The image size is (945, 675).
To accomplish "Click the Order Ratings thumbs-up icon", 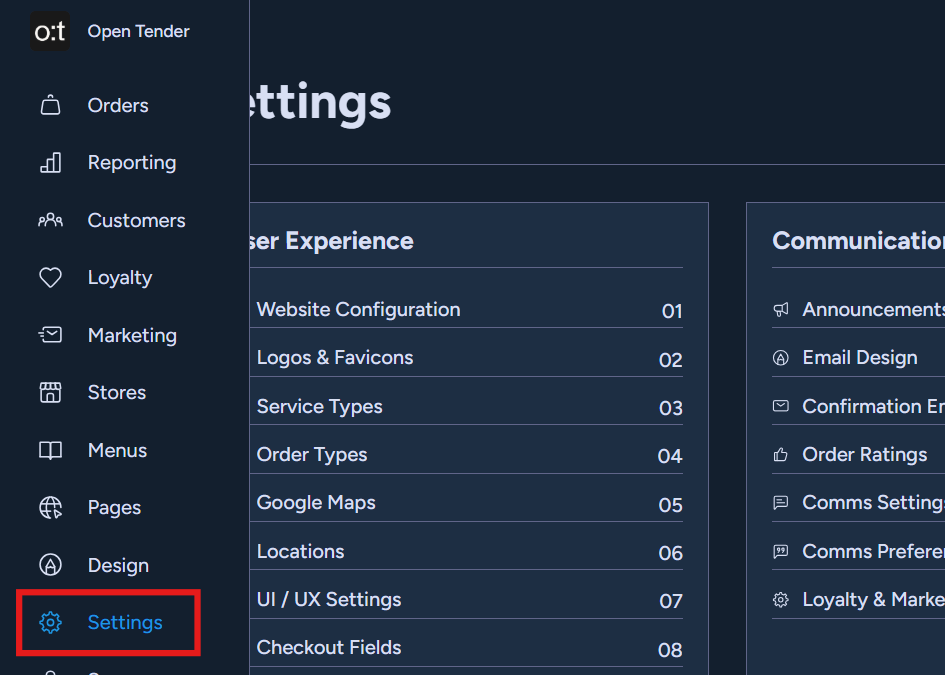I will (x=780, y=454).
